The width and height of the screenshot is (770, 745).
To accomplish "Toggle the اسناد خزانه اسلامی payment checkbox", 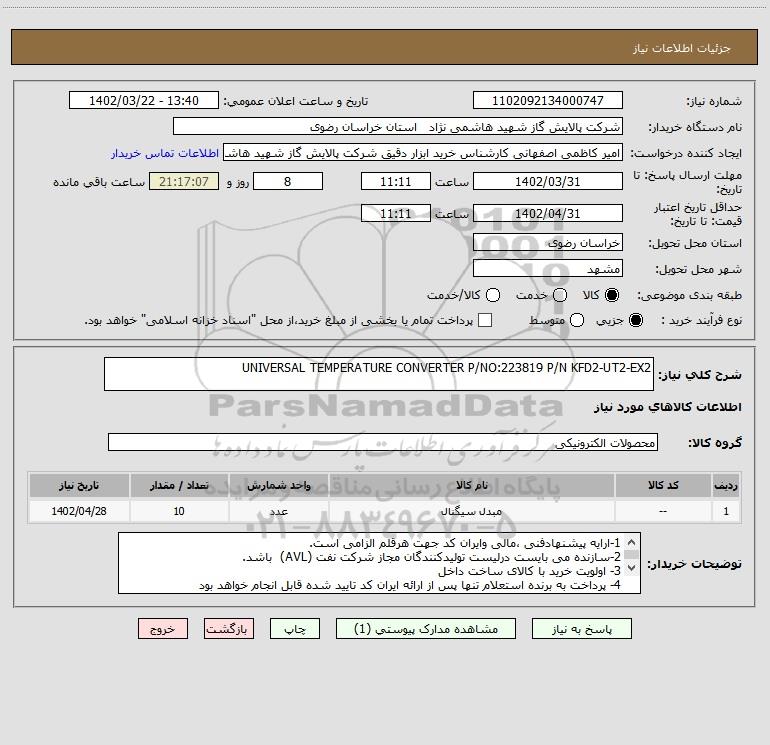I will point(485,320).
